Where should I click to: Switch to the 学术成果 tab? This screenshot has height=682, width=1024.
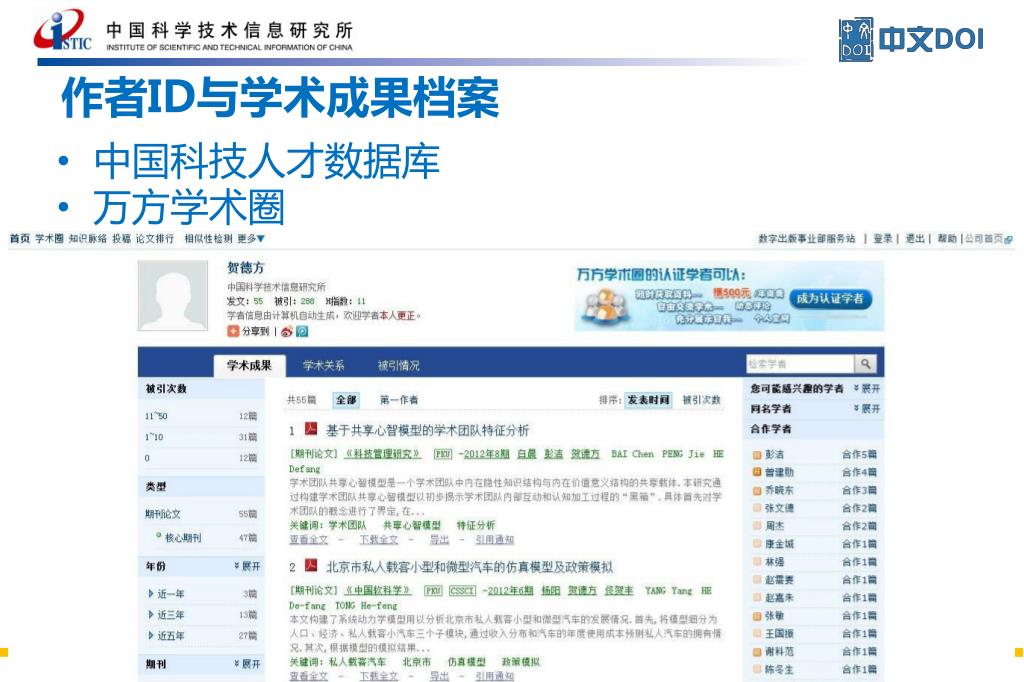[249, 366]
